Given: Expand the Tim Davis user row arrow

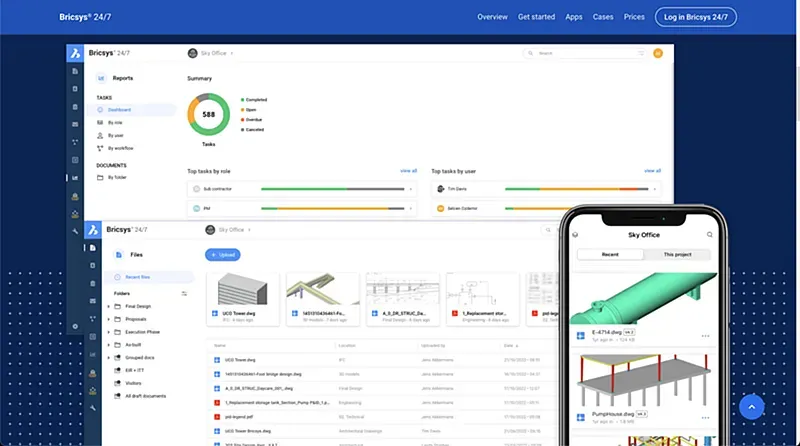Looking at the screenshot, I should click(x=655, y=189).
